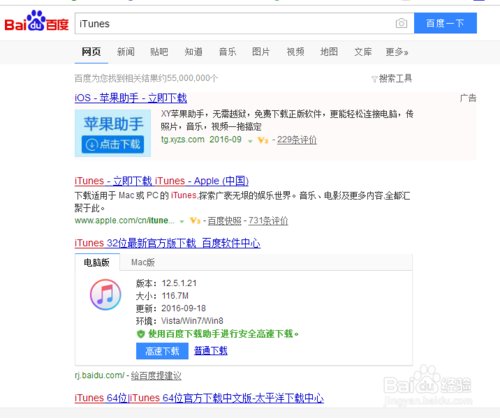Viewport: 500px width, 418px height.
Task: Switch to the 音乐 tab
Action: [227, 52]
